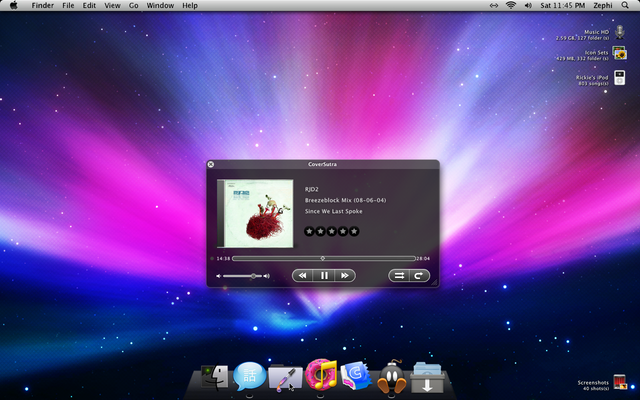Rate the track five stars
Image resolution: width=640 pixels, height=400 pixels.
354,231
